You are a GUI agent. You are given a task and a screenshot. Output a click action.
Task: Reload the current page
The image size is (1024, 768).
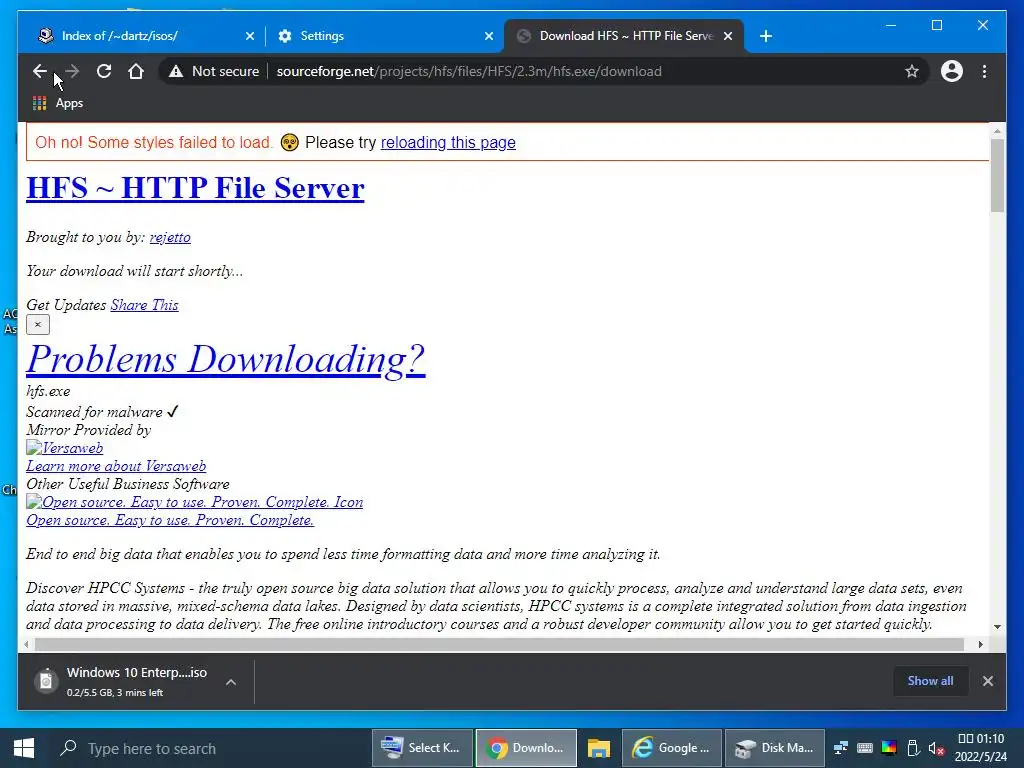[x=104, y=71]
